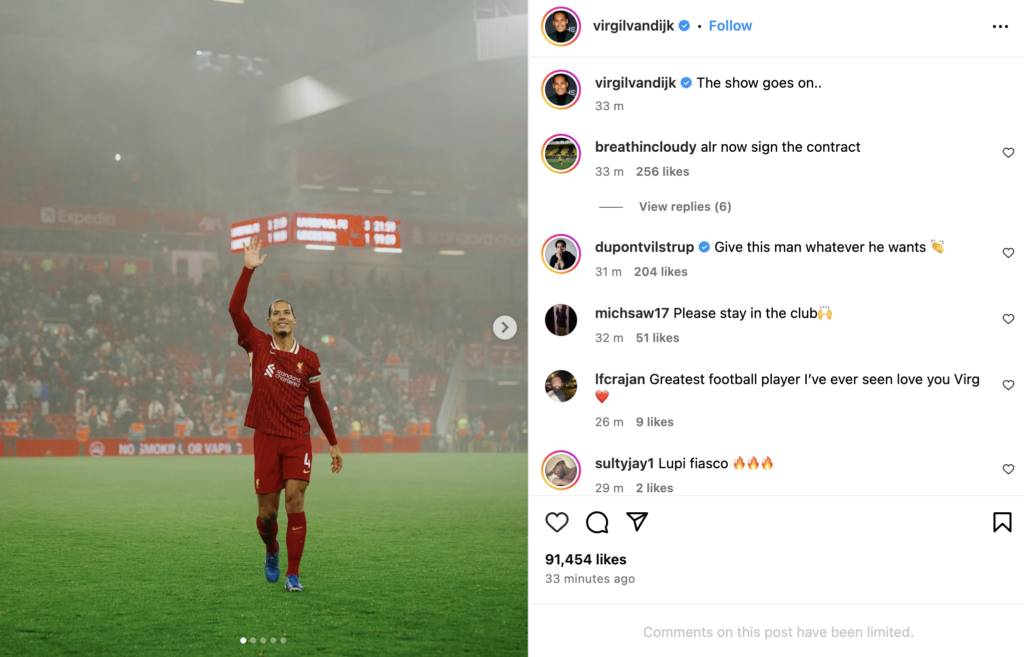Like michsaw17's comment heart
Viewport: 1024px width, 657px height.
[1008, 319]
